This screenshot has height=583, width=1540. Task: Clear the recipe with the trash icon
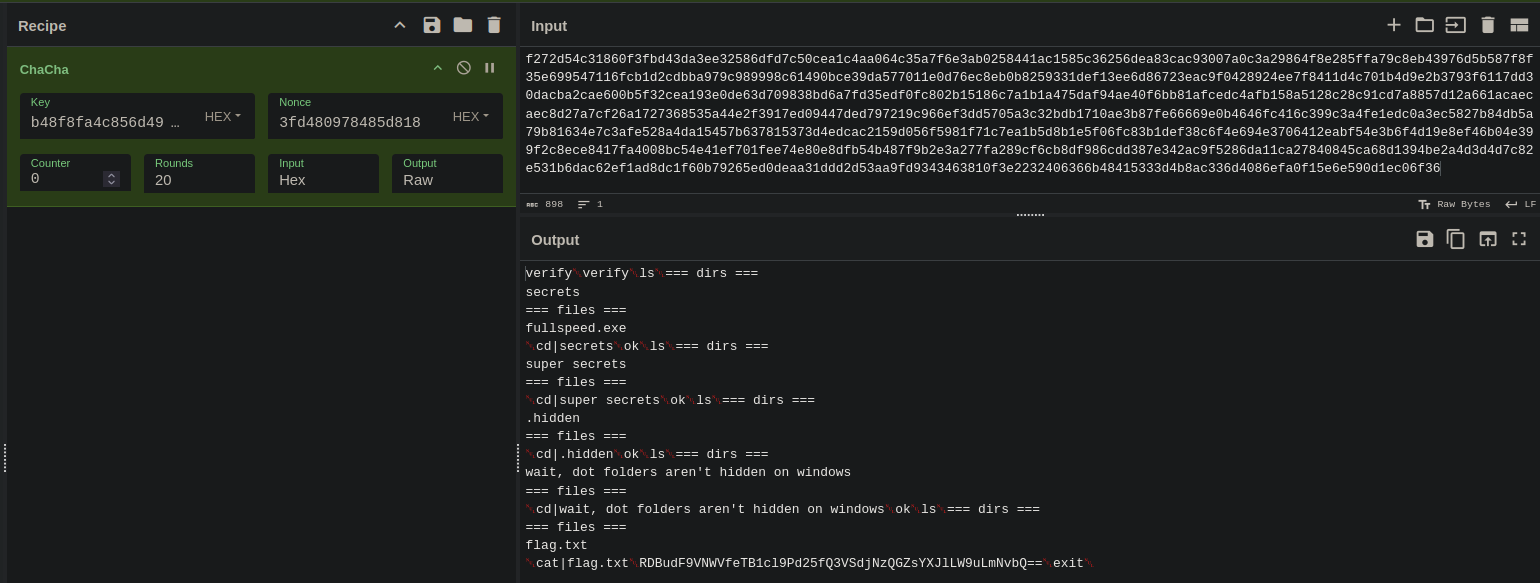(x=494, y=25)
